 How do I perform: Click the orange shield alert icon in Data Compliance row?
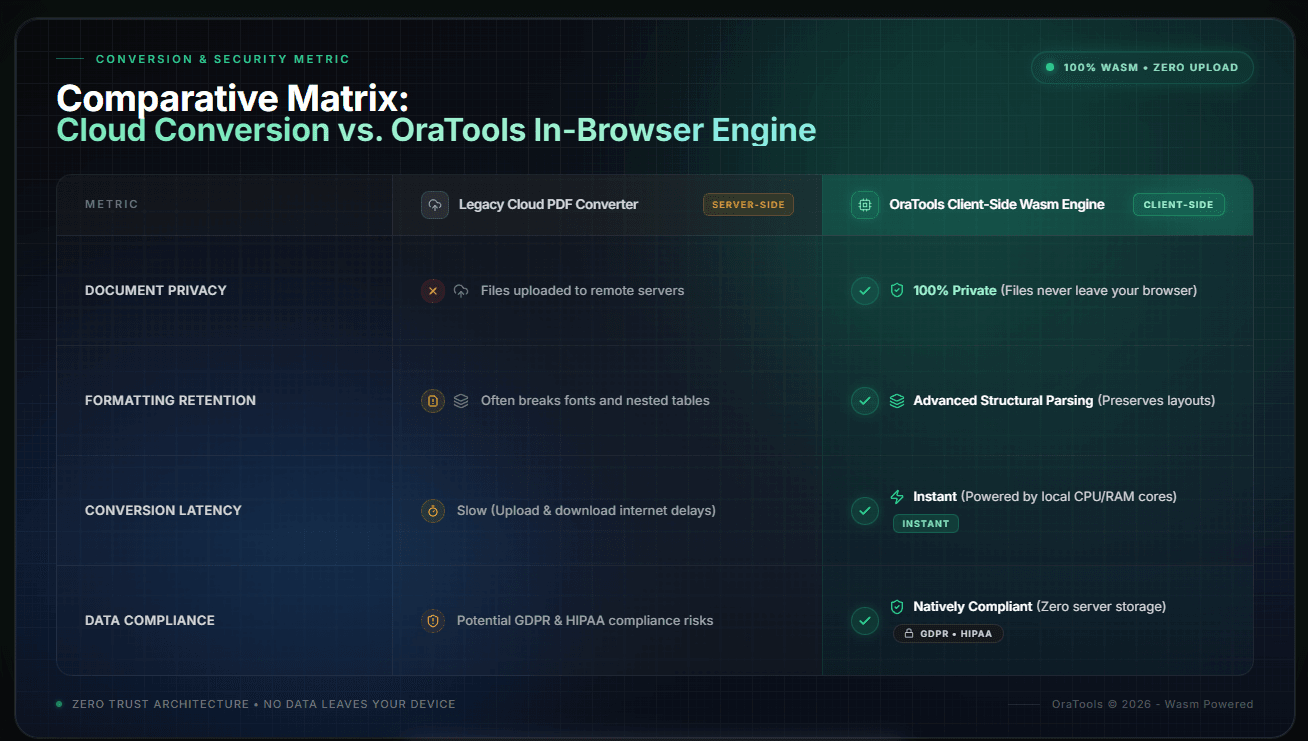(x=433, y=621)
